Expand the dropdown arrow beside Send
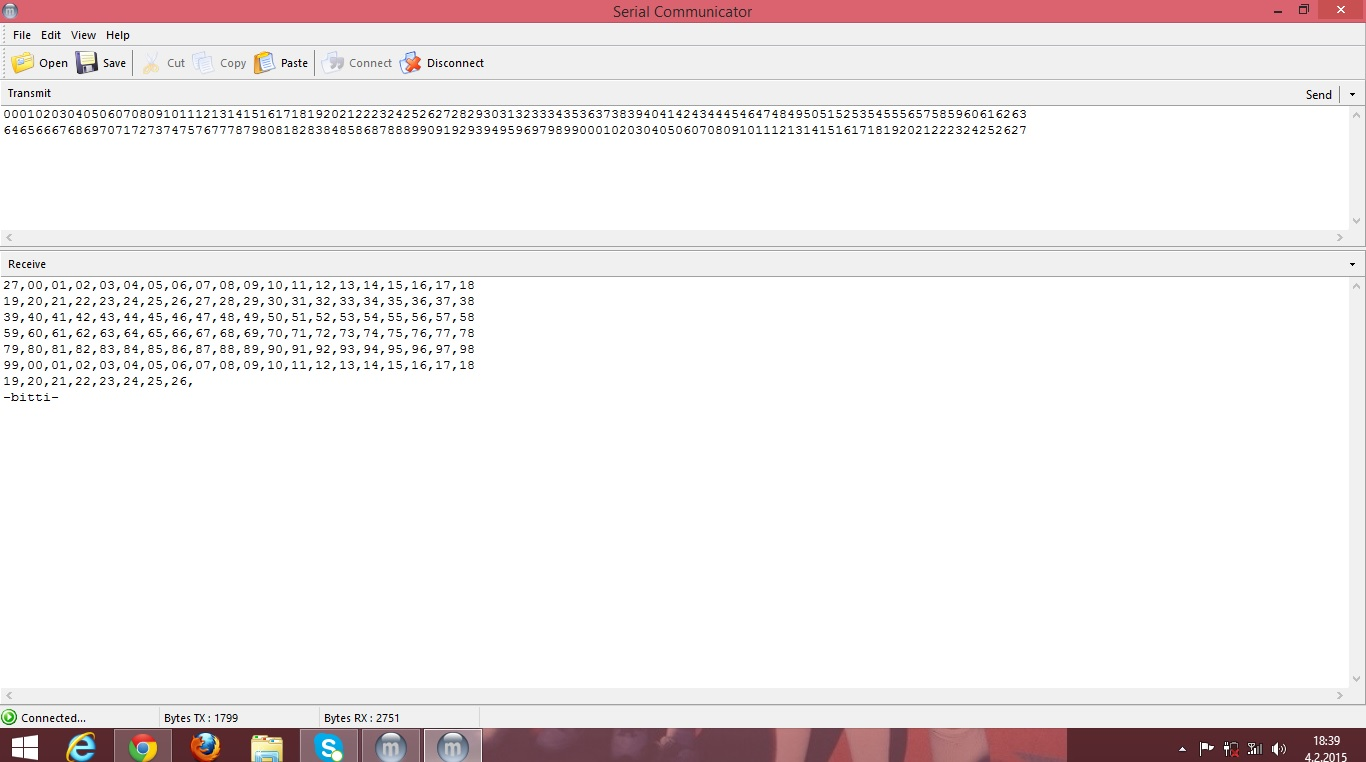Viewport: 1366px width, 762px height. click(x=1353, y=94)
